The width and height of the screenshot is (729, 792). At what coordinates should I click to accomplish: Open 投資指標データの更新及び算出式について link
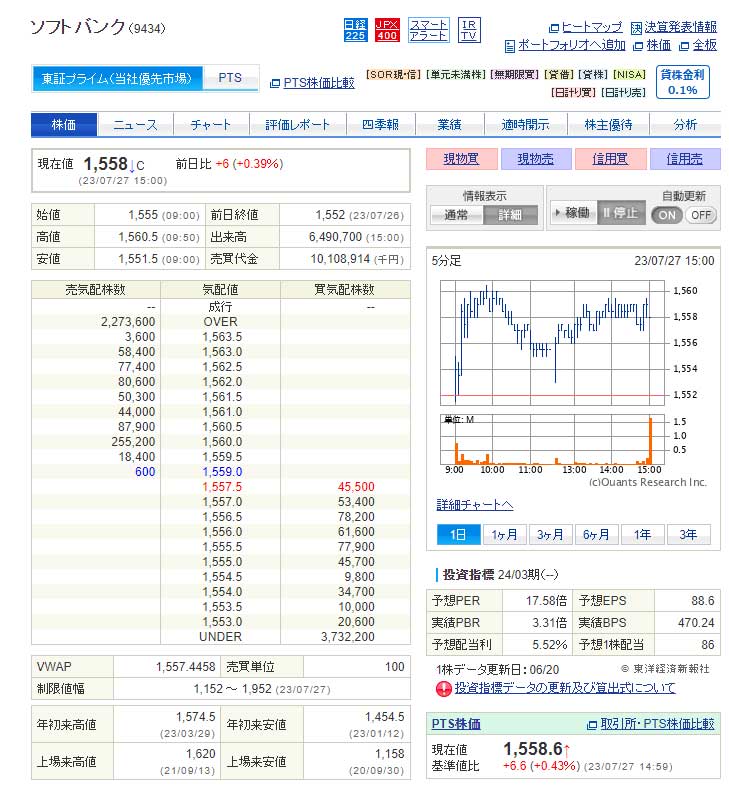click(565, 688)
